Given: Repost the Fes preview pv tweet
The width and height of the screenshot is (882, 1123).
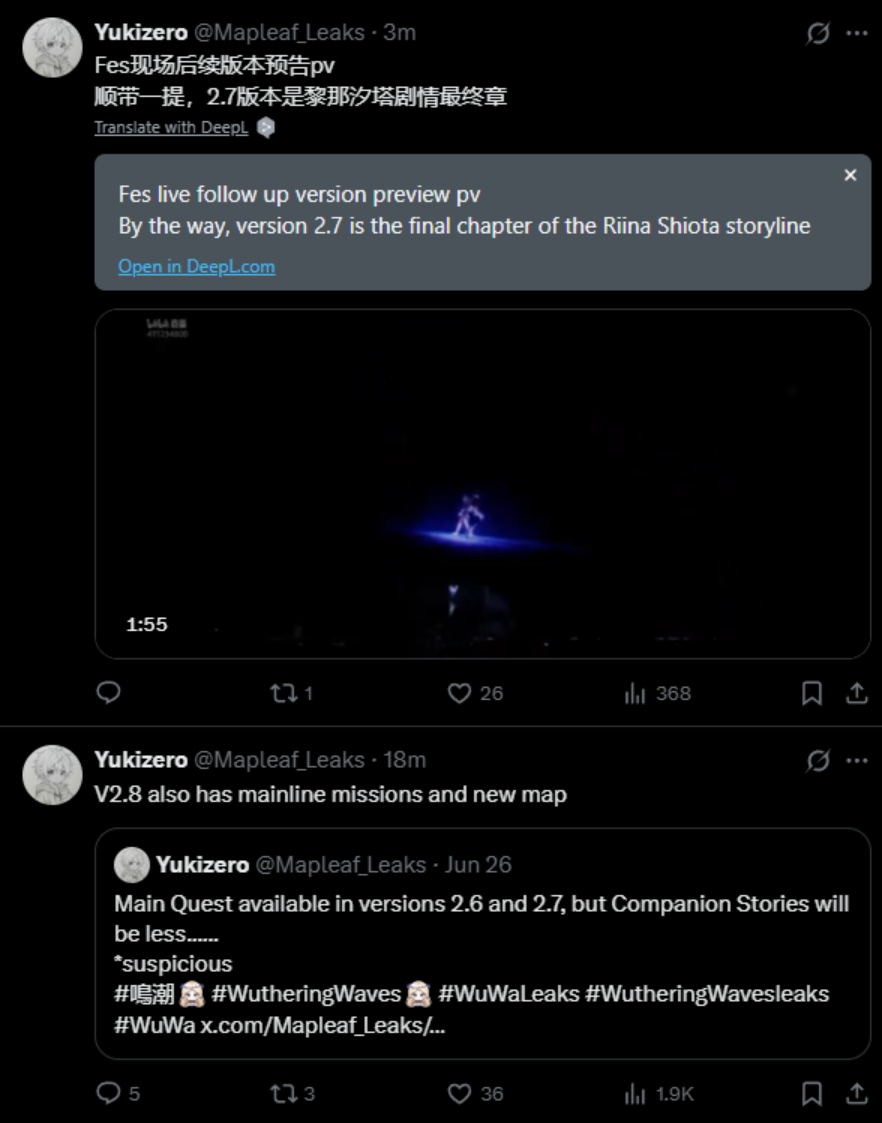Looking at the screenshot, I should click(284, 693).
